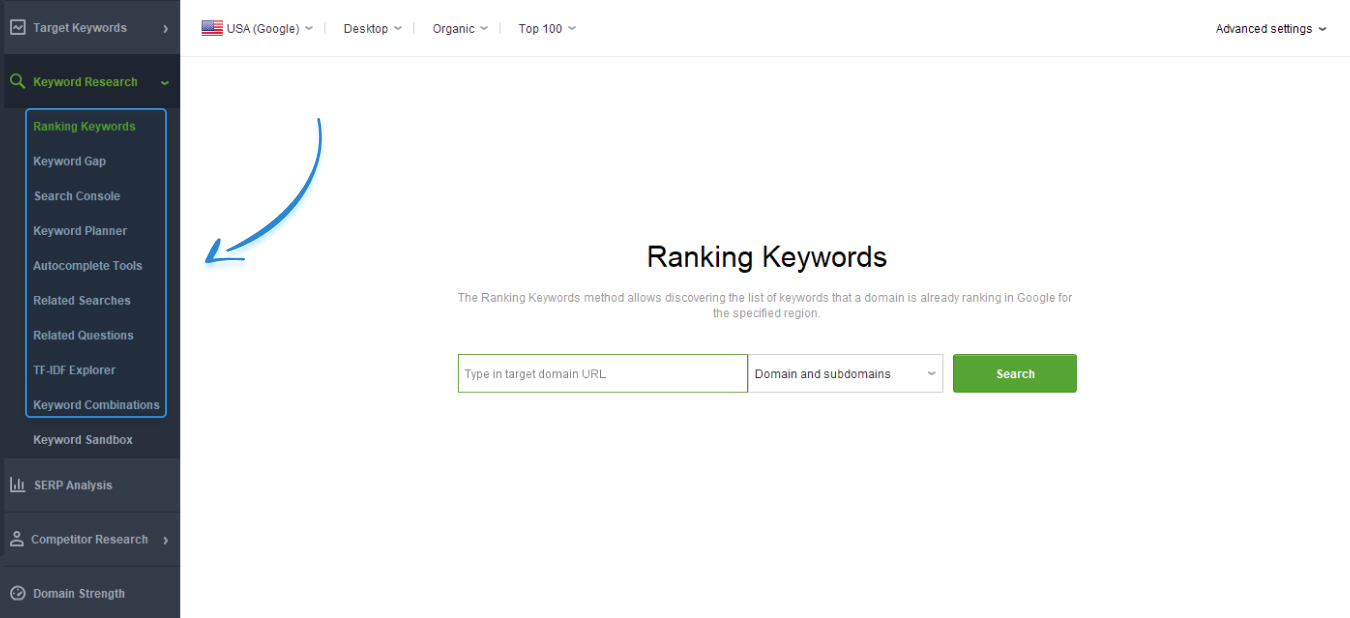Click the Competitor Research person icon
The width and height of the screenshot is (1350, 618).
pyautogui.click(x=17, y=539)
